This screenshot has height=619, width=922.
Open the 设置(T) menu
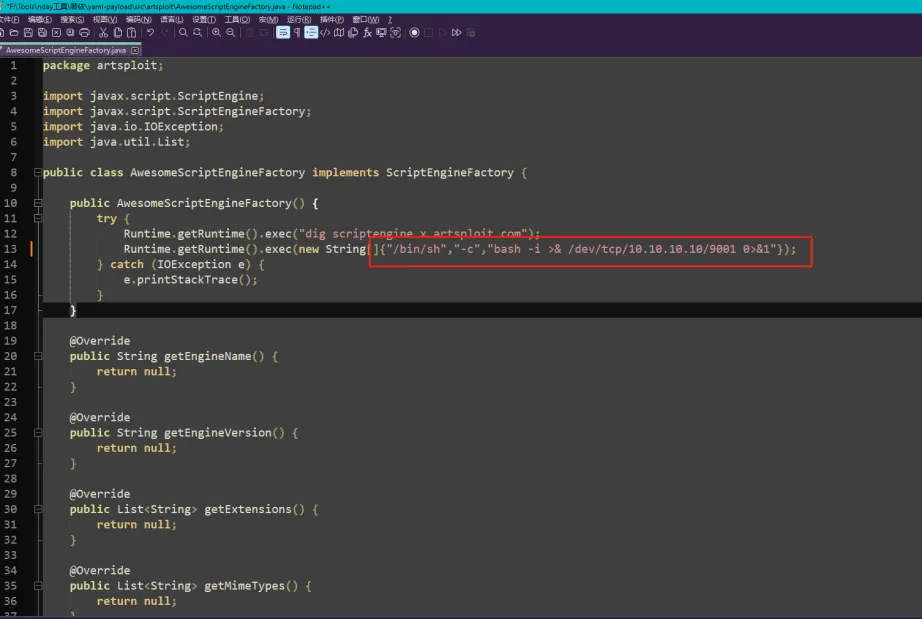[x=204, y=20]
